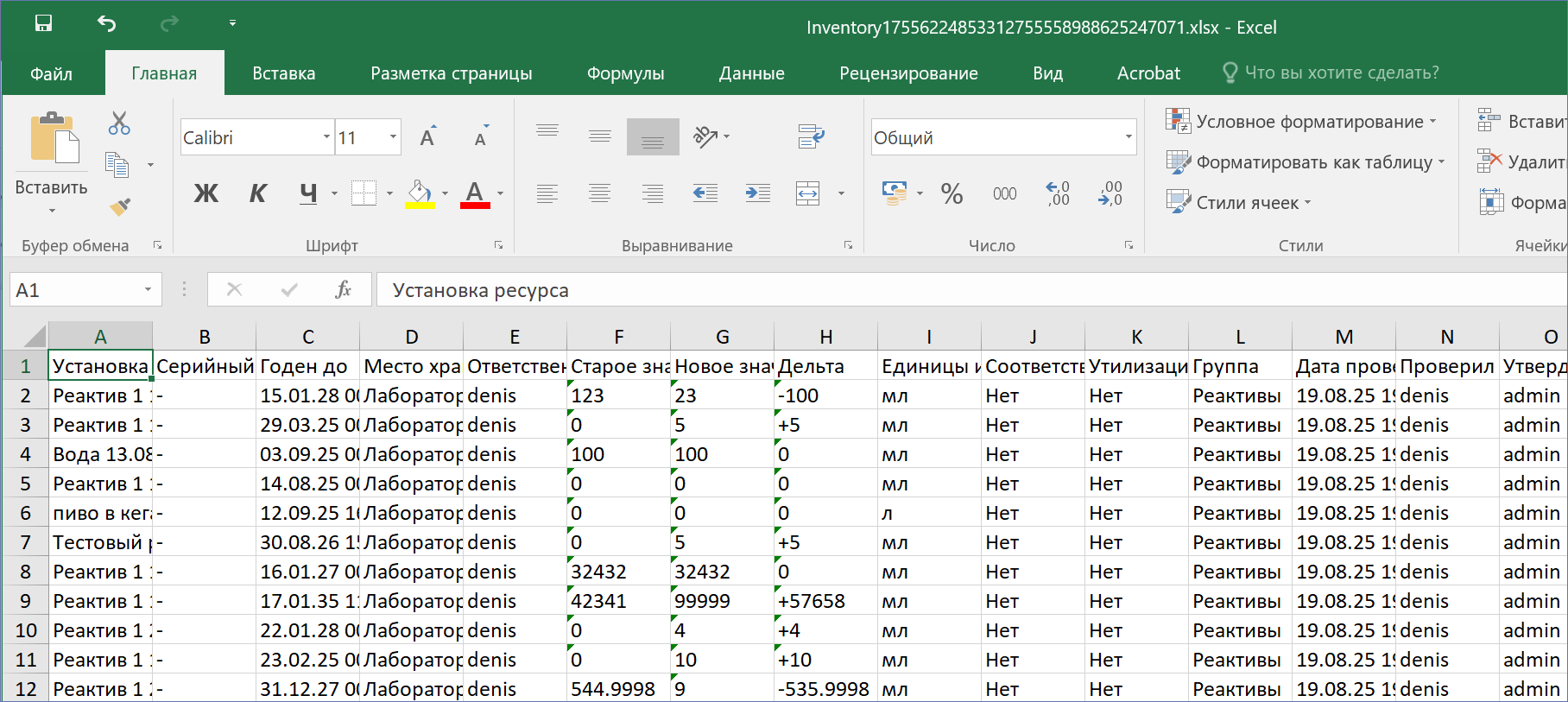This screenshot has height=702, width=1568.
Task: Click the Copy icon in clipboard group
Action: (x=117, y=164)
